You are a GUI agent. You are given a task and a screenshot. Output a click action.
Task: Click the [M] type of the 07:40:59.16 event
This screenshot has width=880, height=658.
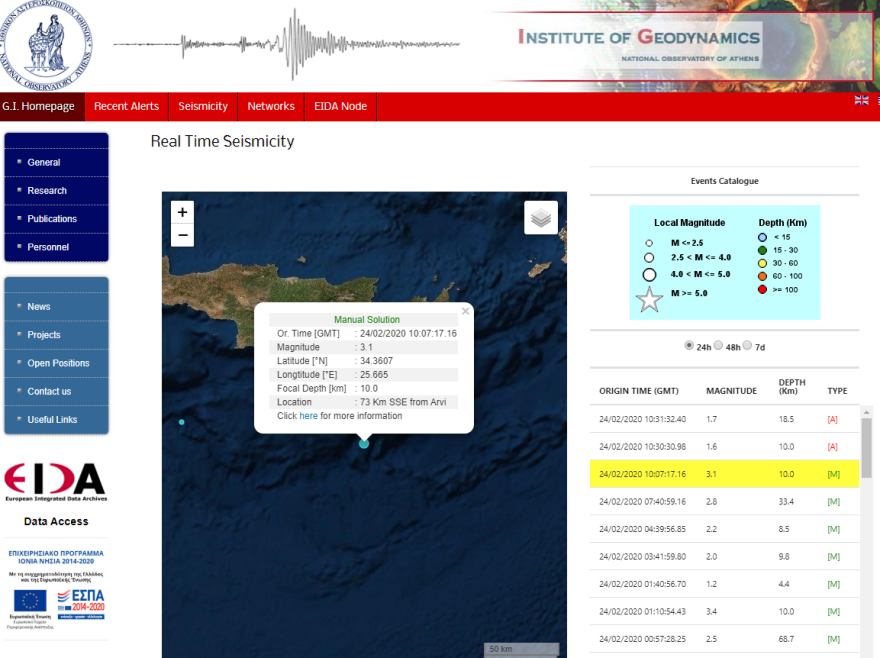click(x=833, y=501)
